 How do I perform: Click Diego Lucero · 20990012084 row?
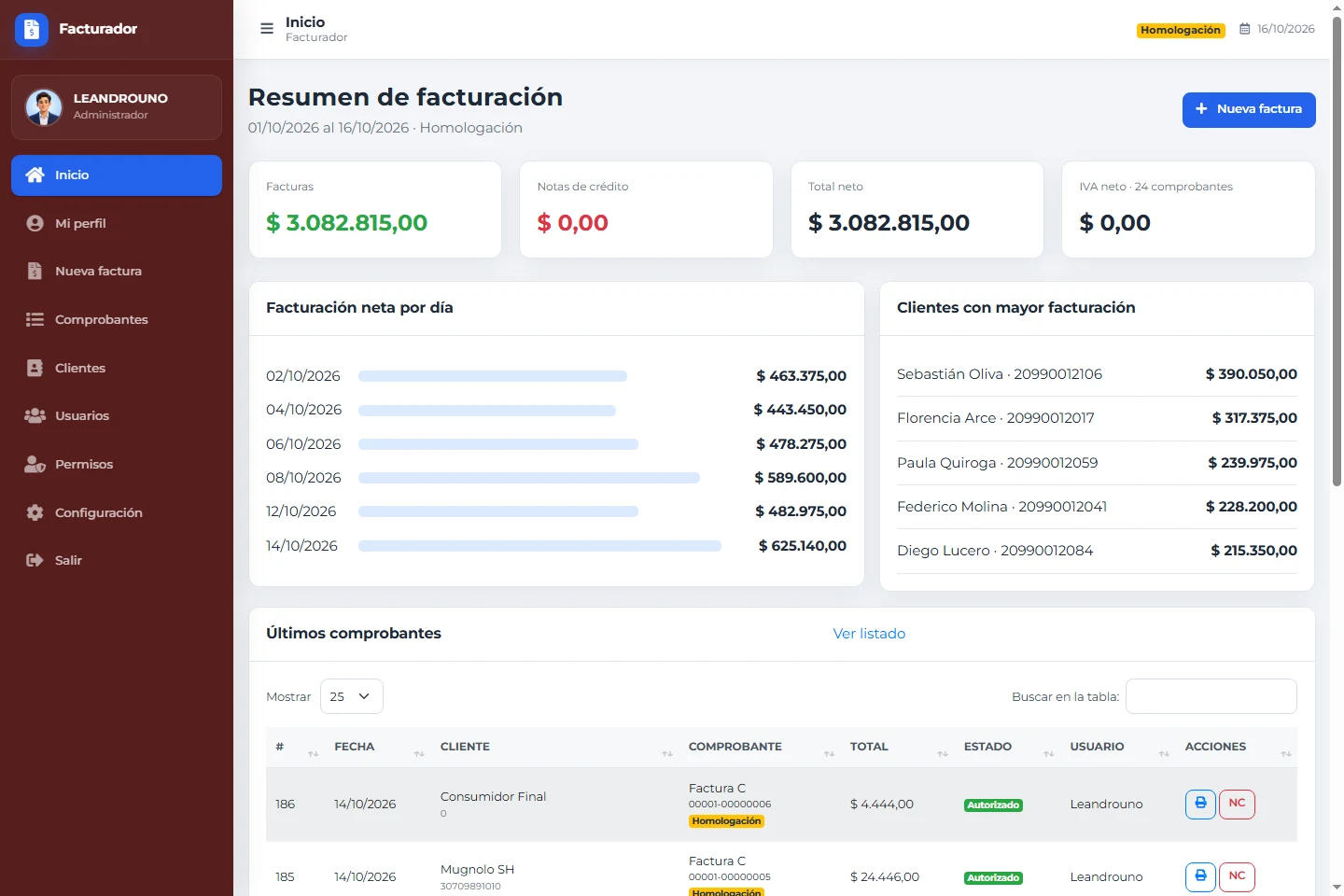tap(1097, 551)
